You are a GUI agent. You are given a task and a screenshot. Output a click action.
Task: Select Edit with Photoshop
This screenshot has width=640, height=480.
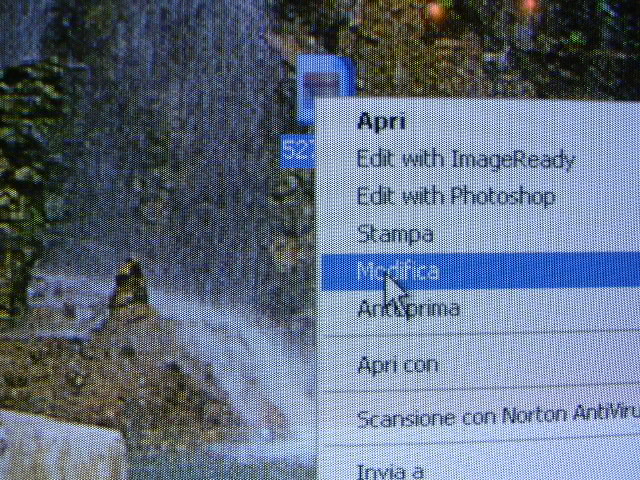click(455, 196)
